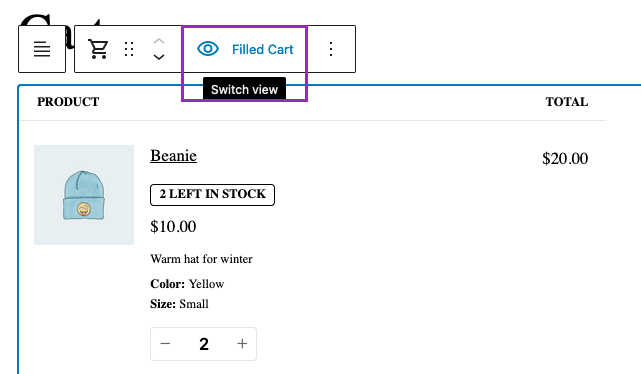Select the Beanie hat thumbnail image
641x374 pixels.
tap(84, 195)
